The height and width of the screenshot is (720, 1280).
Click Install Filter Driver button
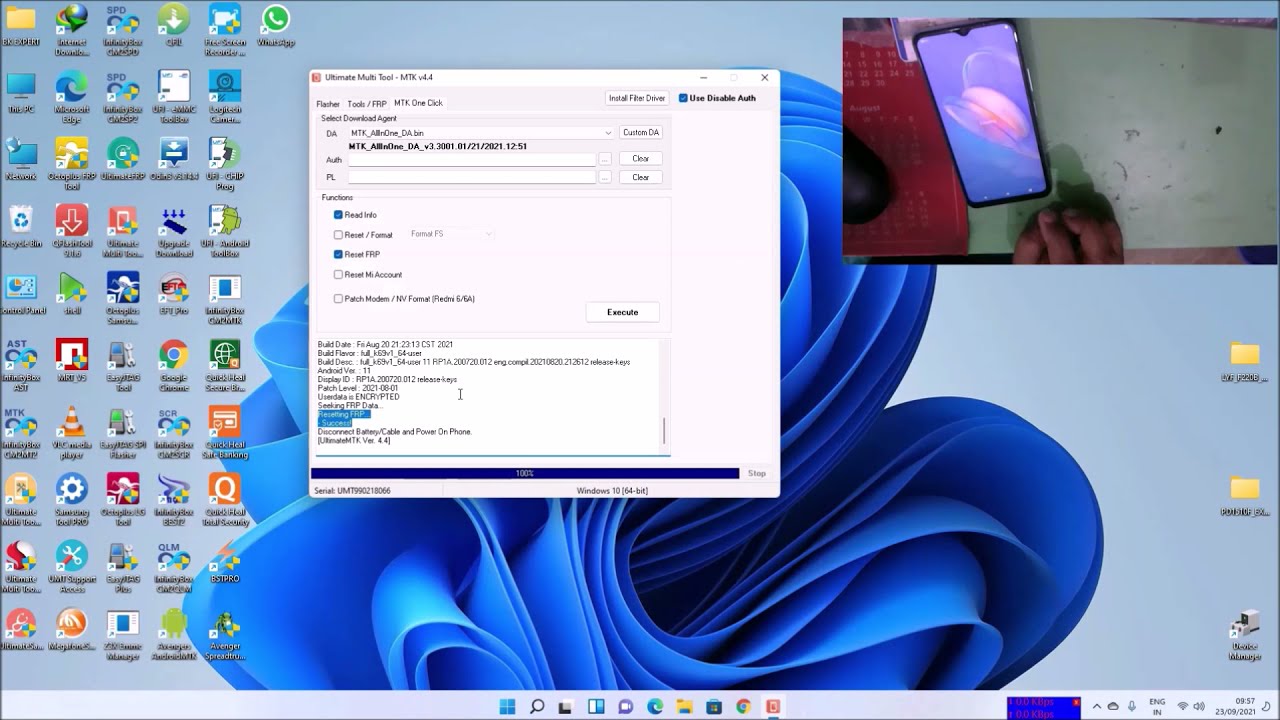coord(637,98)
